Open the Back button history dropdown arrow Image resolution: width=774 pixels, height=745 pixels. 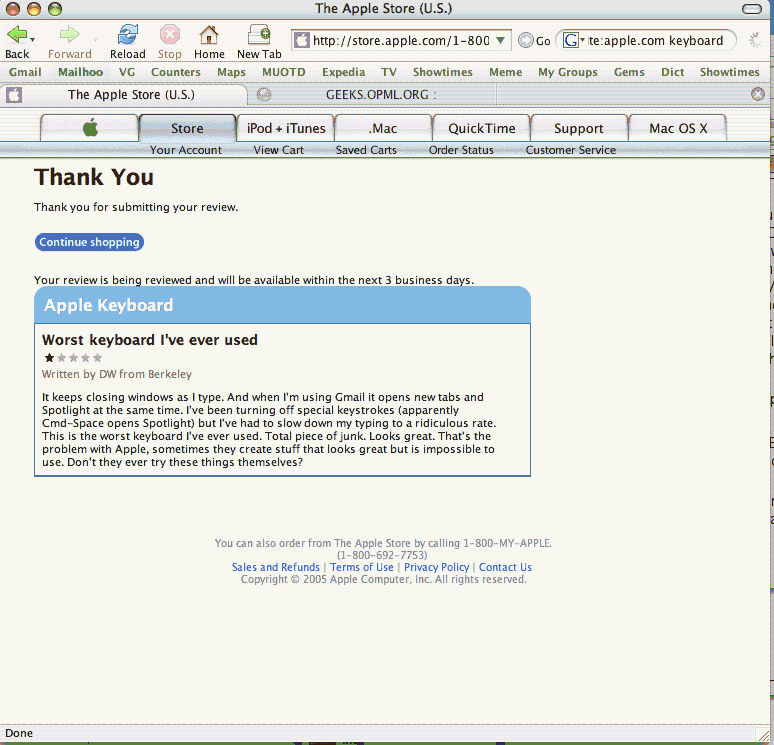coord(34,41)
